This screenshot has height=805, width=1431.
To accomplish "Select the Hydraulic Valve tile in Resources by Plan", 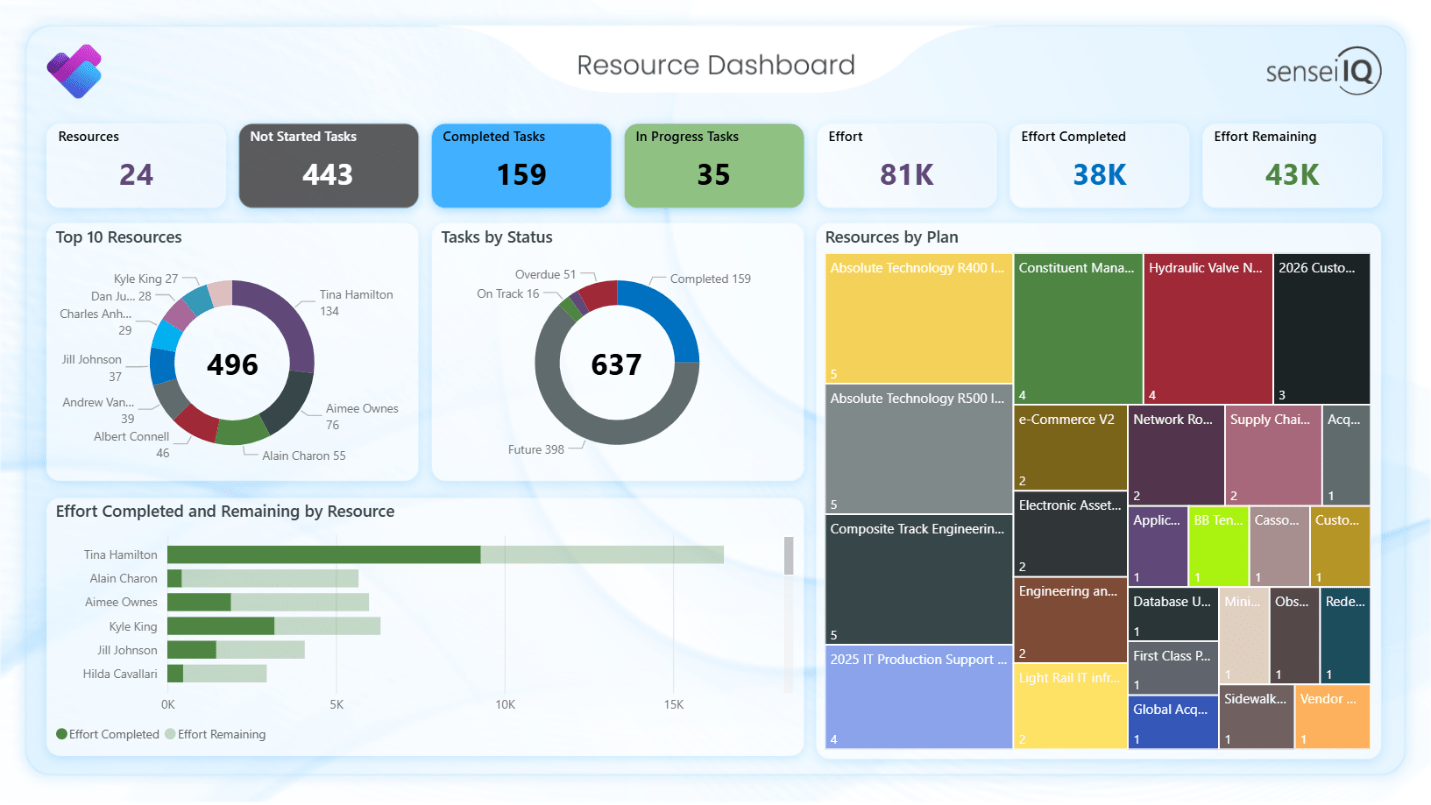I will coord(1207,325).
